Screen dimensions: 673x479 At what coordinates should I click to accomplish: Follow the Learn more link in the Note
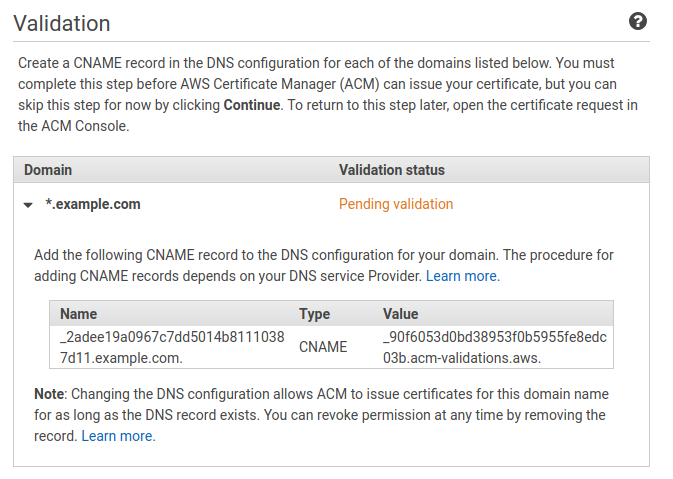click(x=118, y=436)
